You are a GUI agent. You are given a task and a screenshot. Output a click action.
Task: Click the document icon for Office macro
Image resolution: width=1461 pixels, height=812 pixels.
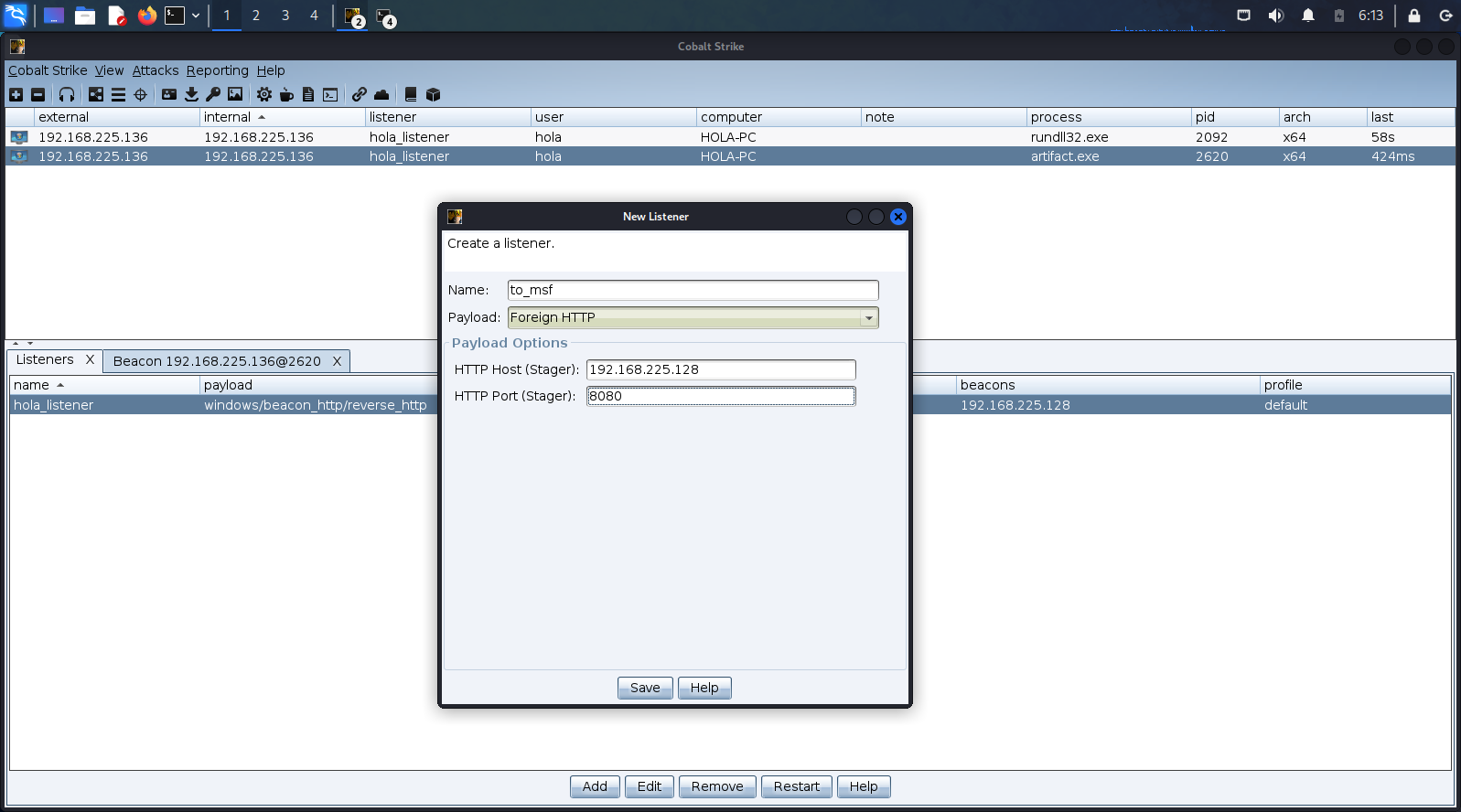click(308, 94)
